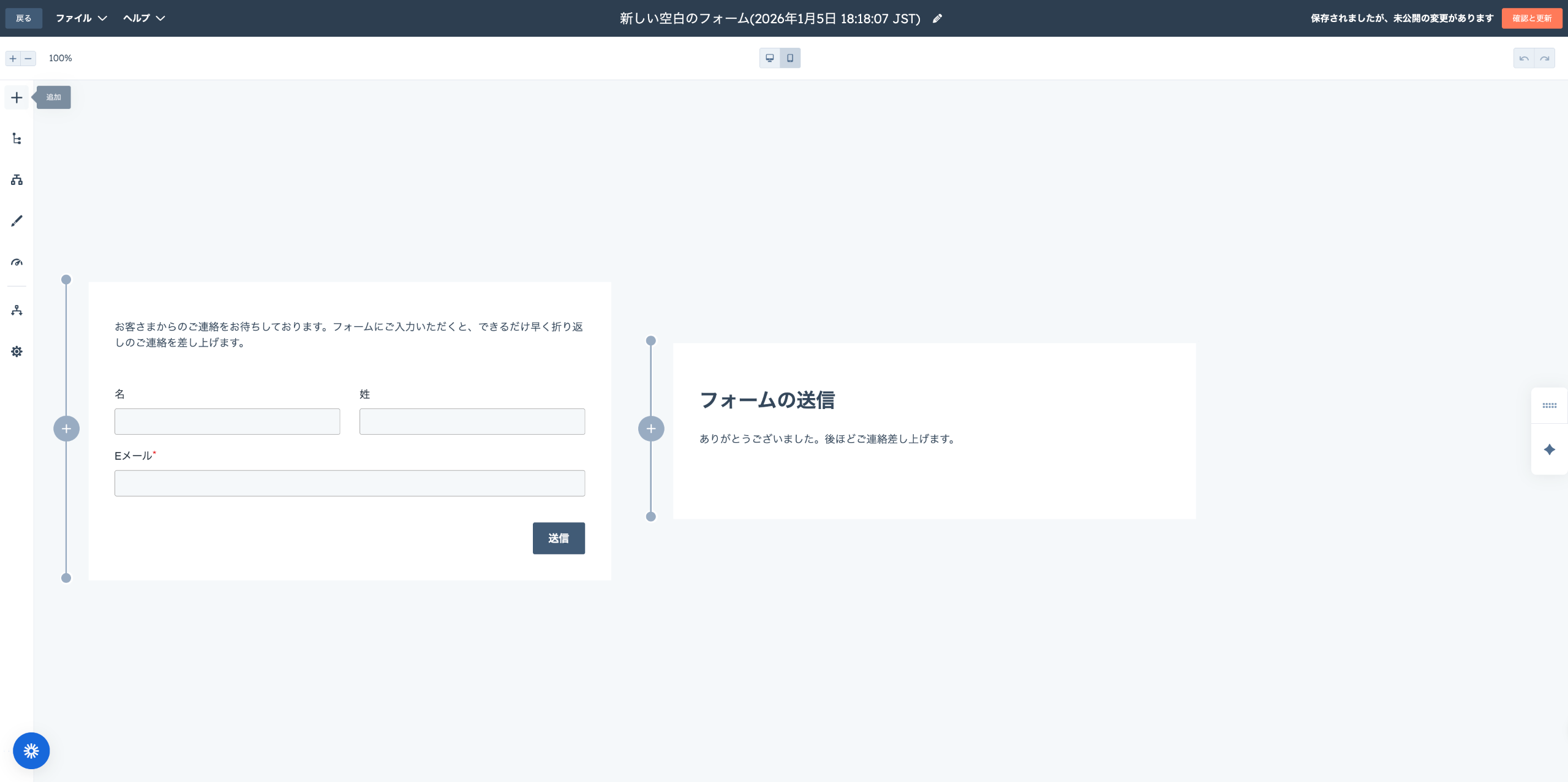
Task: Click the undo arrow button
Action: [x=1524, y=58]
